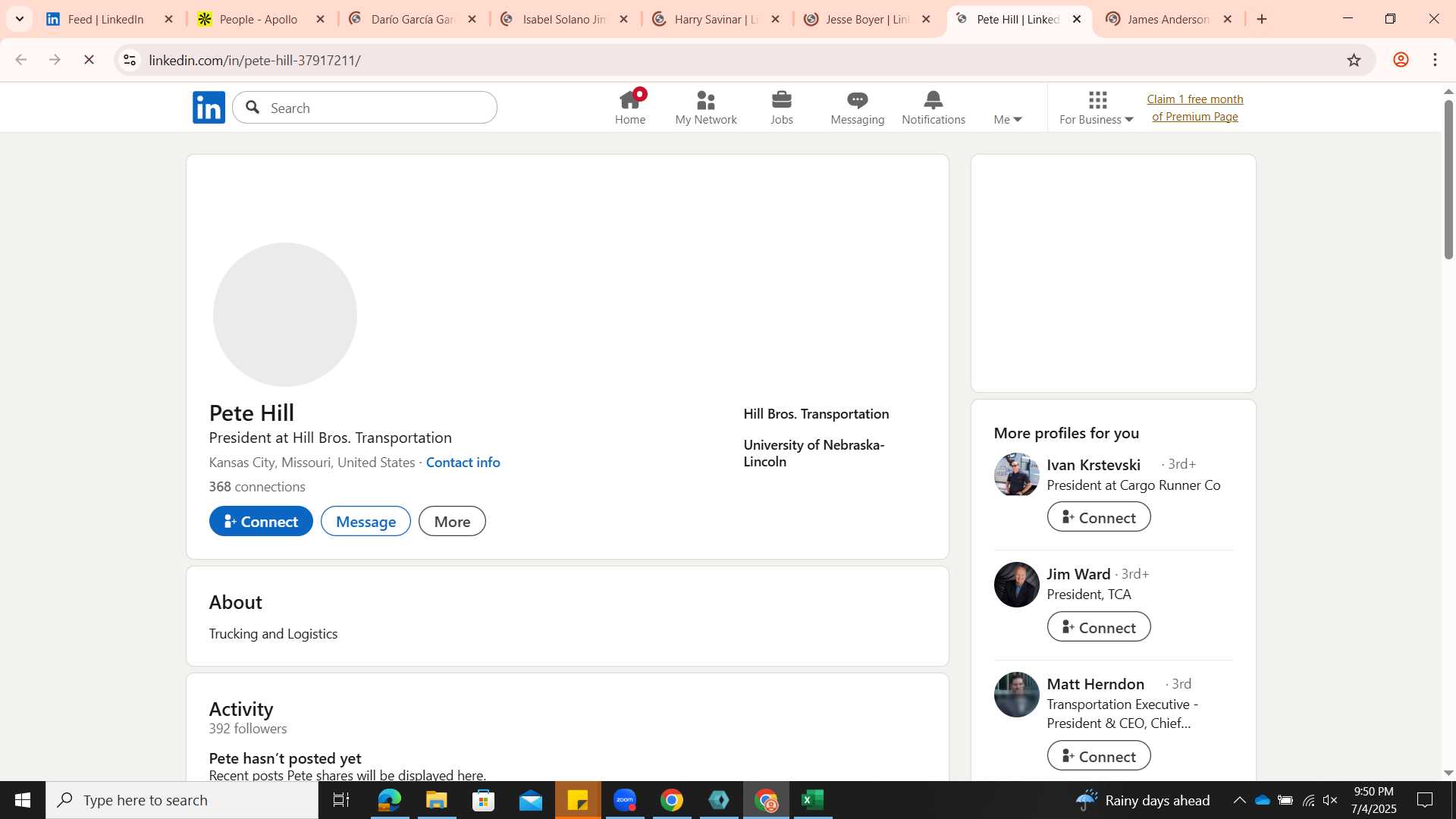Connect with Pete Hill

261,521
